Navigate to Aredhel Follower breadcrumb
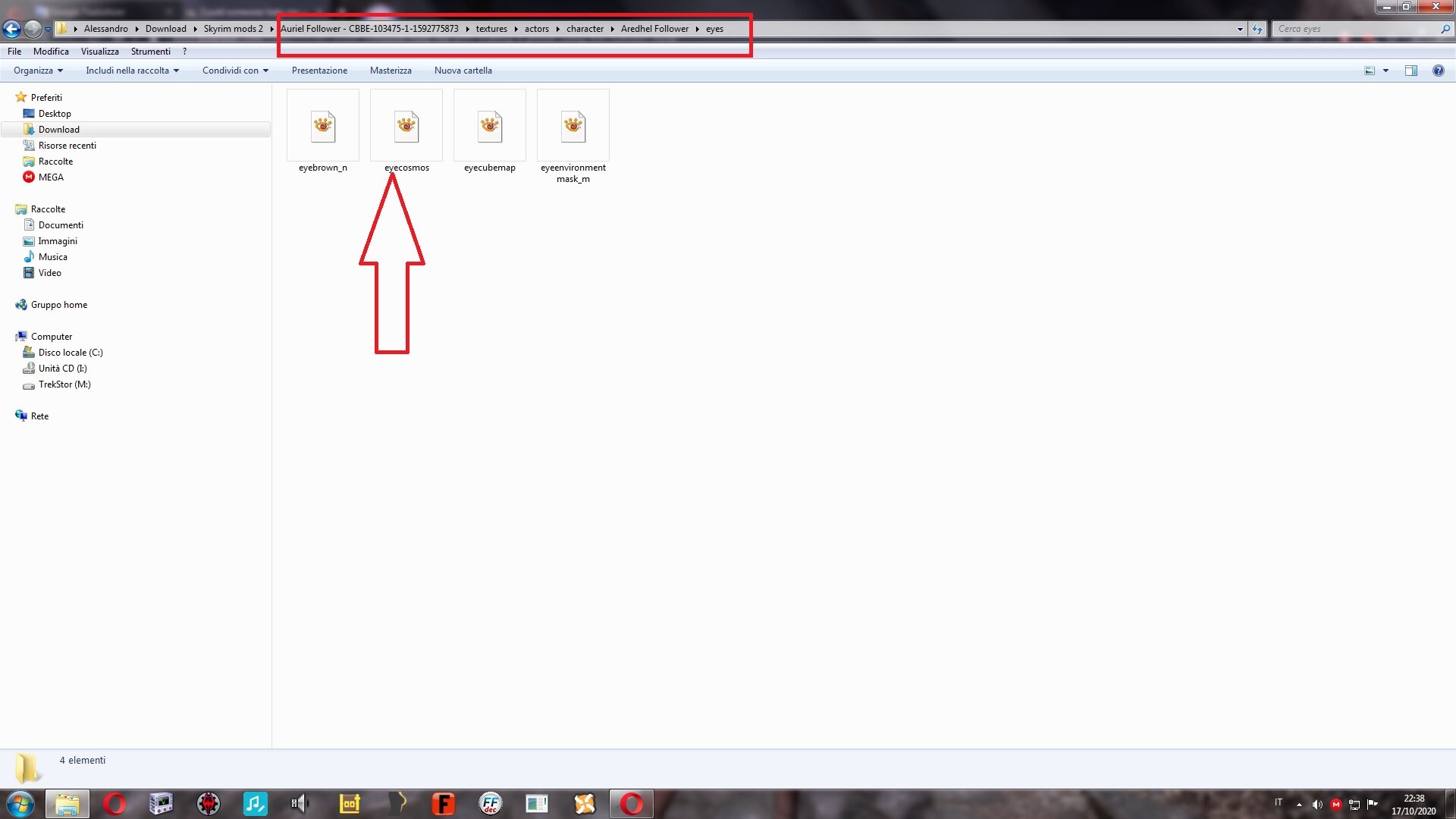Viewport: 1456px width, 819px height. 654,29
